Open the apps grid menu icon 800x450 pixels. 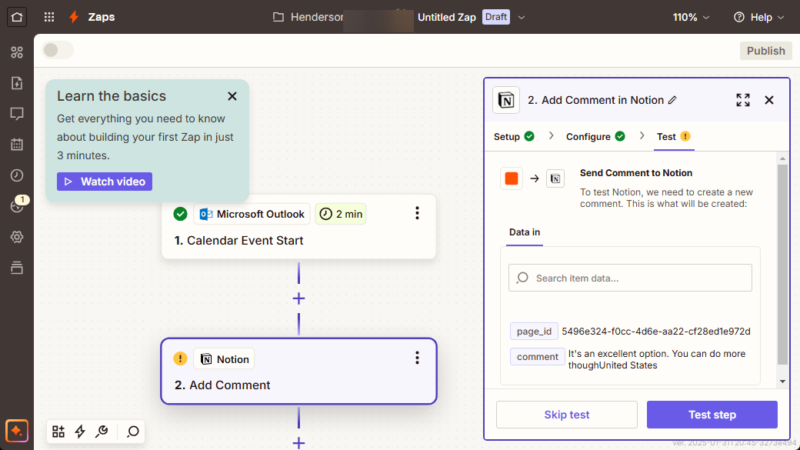coord(49,17)
